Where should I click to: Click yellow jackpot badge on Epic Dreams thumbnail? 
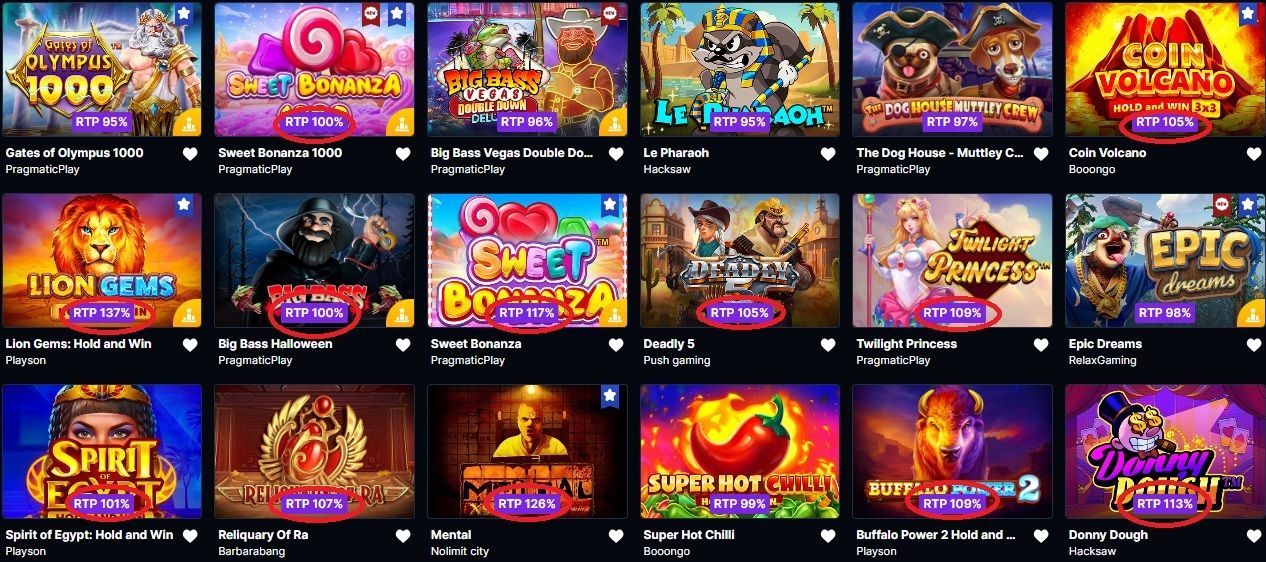1251,314
